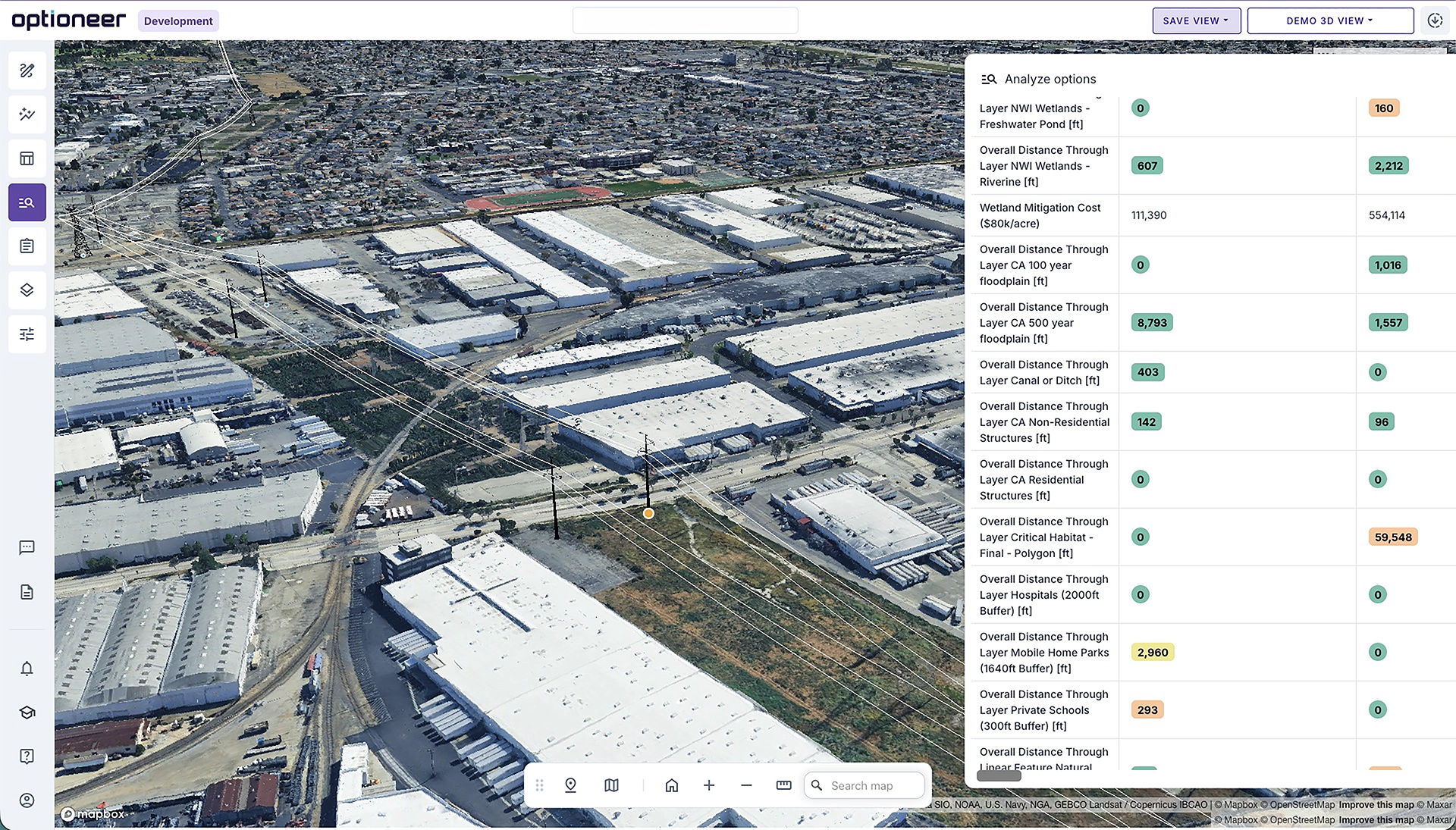This screenshot has width=1456, height=830.
Task: Open the Analyze options sidebar icon
Action: click(x=27, y=202)
